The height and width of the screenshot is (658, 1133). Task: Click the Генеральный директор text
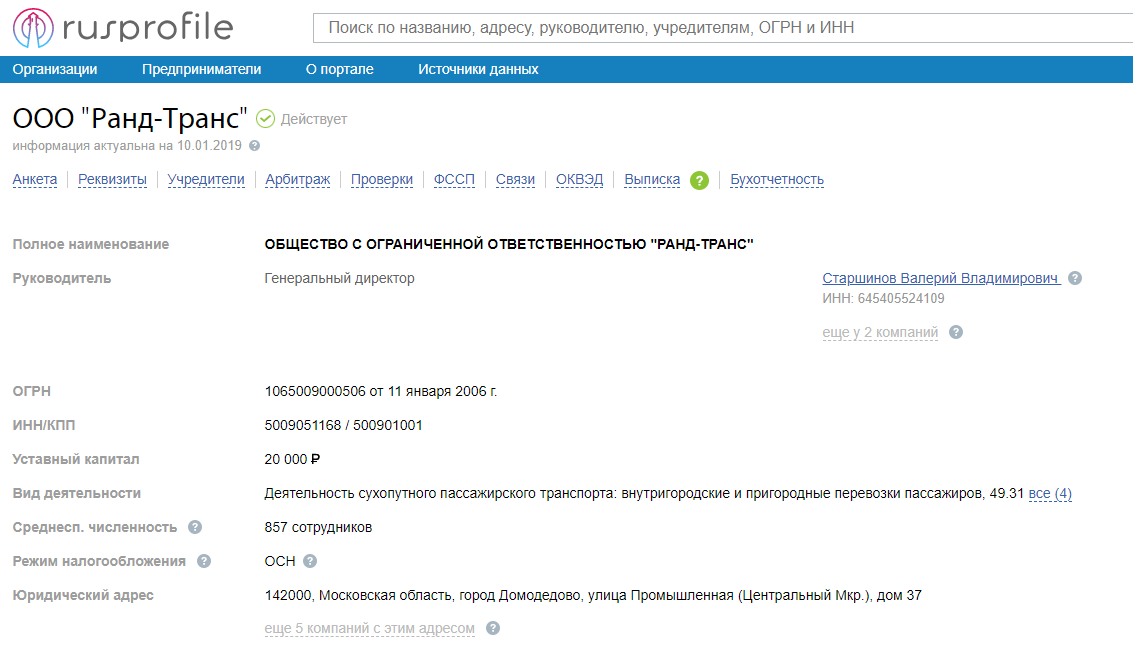coord(340,278)
